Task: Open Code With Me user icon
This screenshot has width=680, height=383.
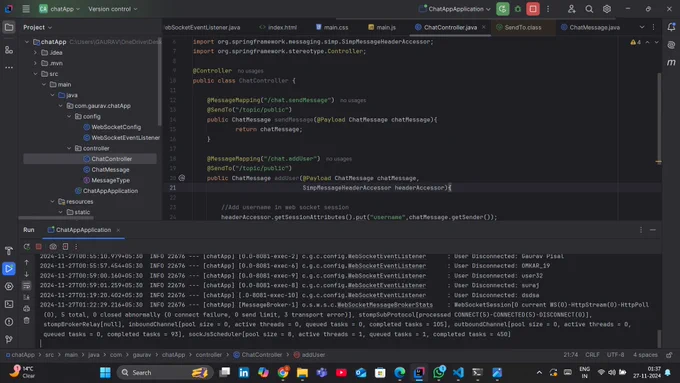Action: [x=572, y=9]
